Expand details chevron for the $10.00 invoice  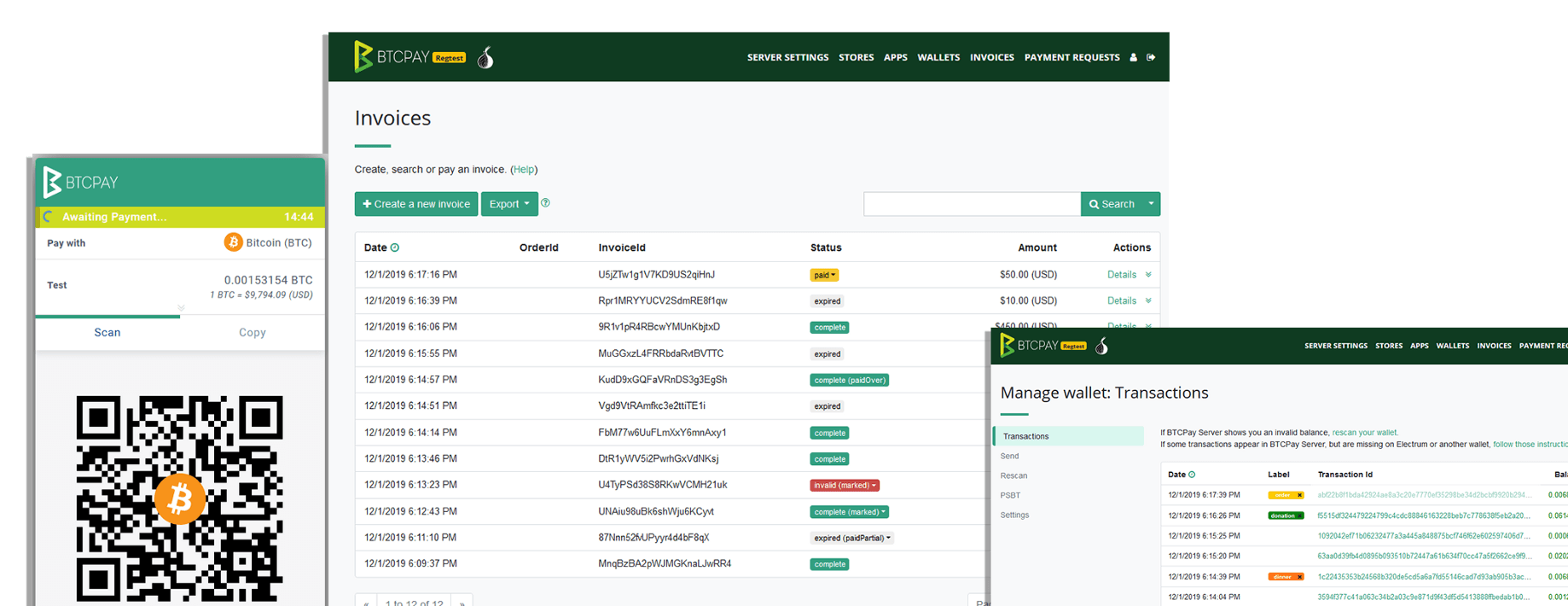(x=1148, y=300)
